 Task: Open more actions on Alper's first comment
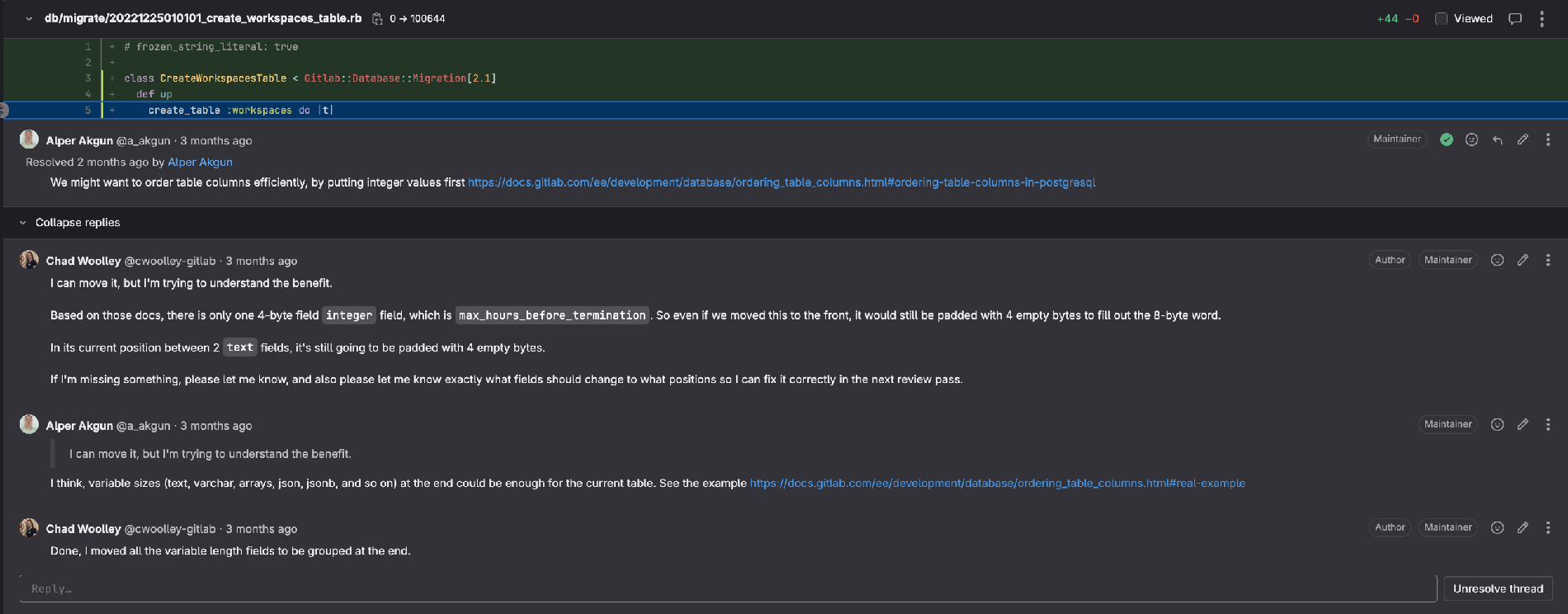(1547, 140)
